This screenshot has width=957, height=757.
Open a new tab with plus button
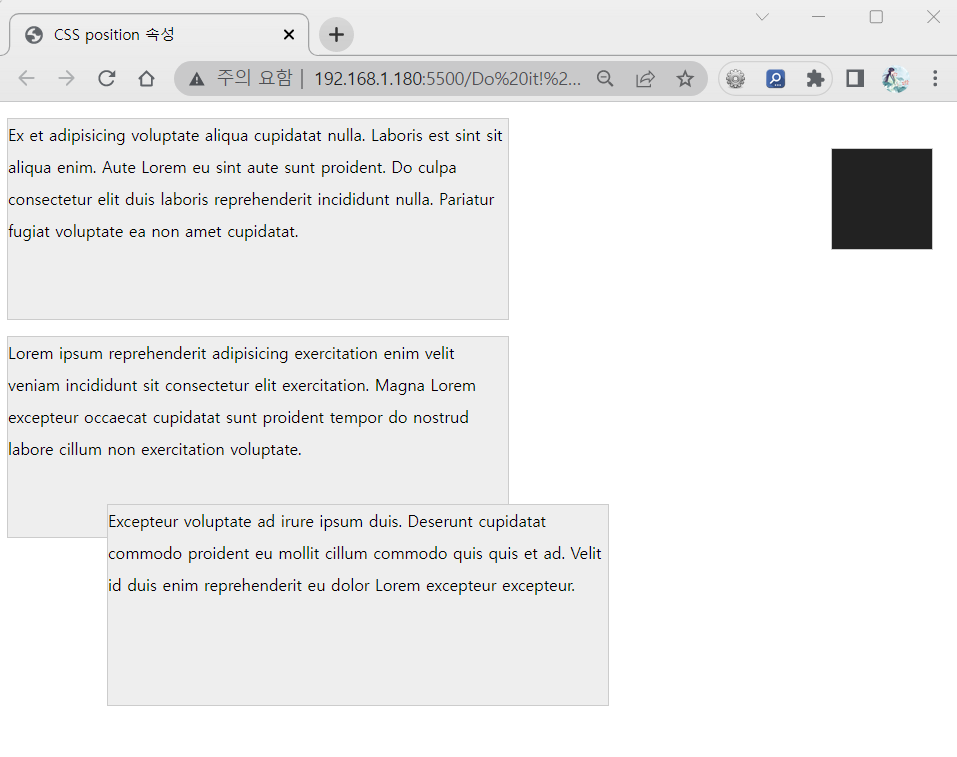pos(336,35)
